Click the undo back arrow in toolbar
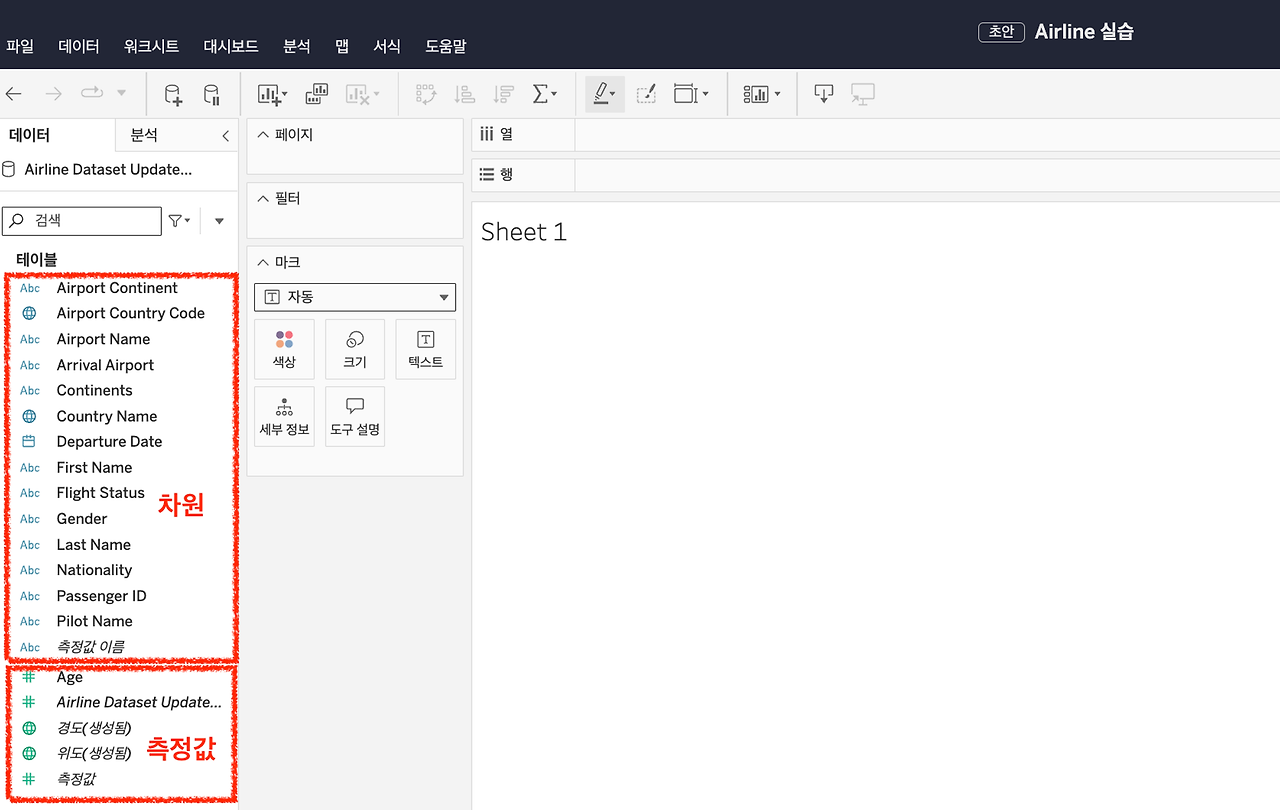 14,94
